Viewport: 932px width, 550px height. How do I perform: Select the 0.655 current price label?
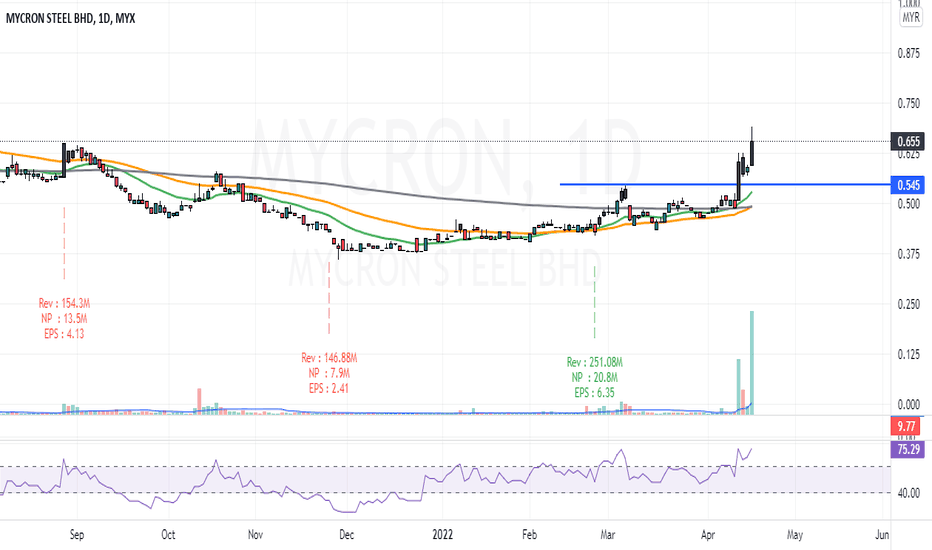908,142
